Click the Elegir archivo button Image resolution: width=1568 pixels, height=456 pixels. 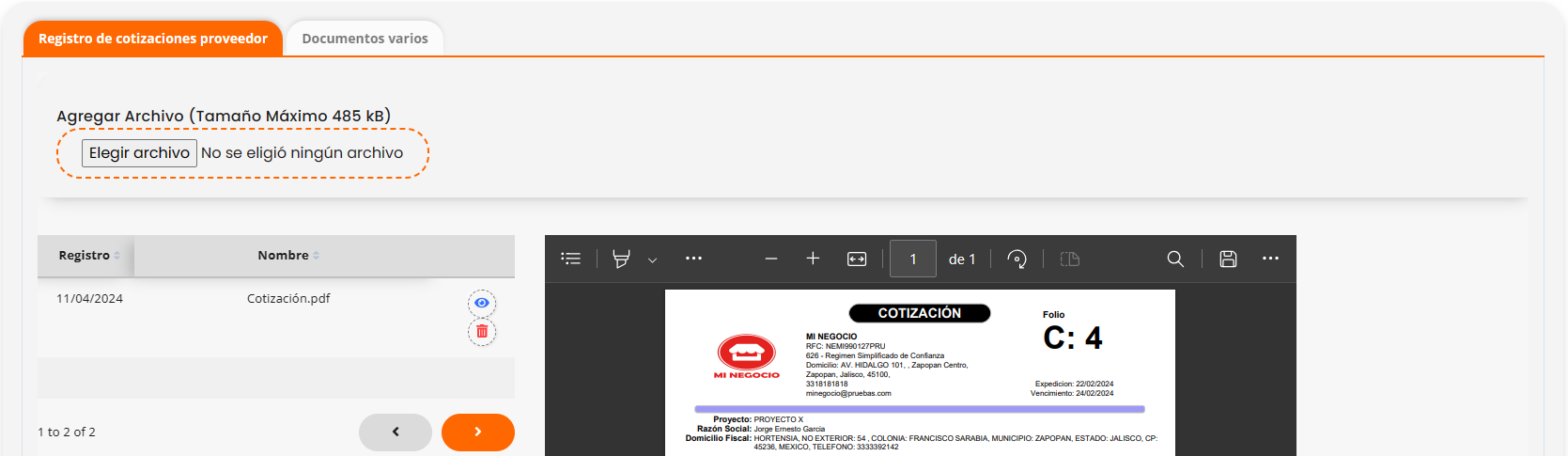[139, 153]
